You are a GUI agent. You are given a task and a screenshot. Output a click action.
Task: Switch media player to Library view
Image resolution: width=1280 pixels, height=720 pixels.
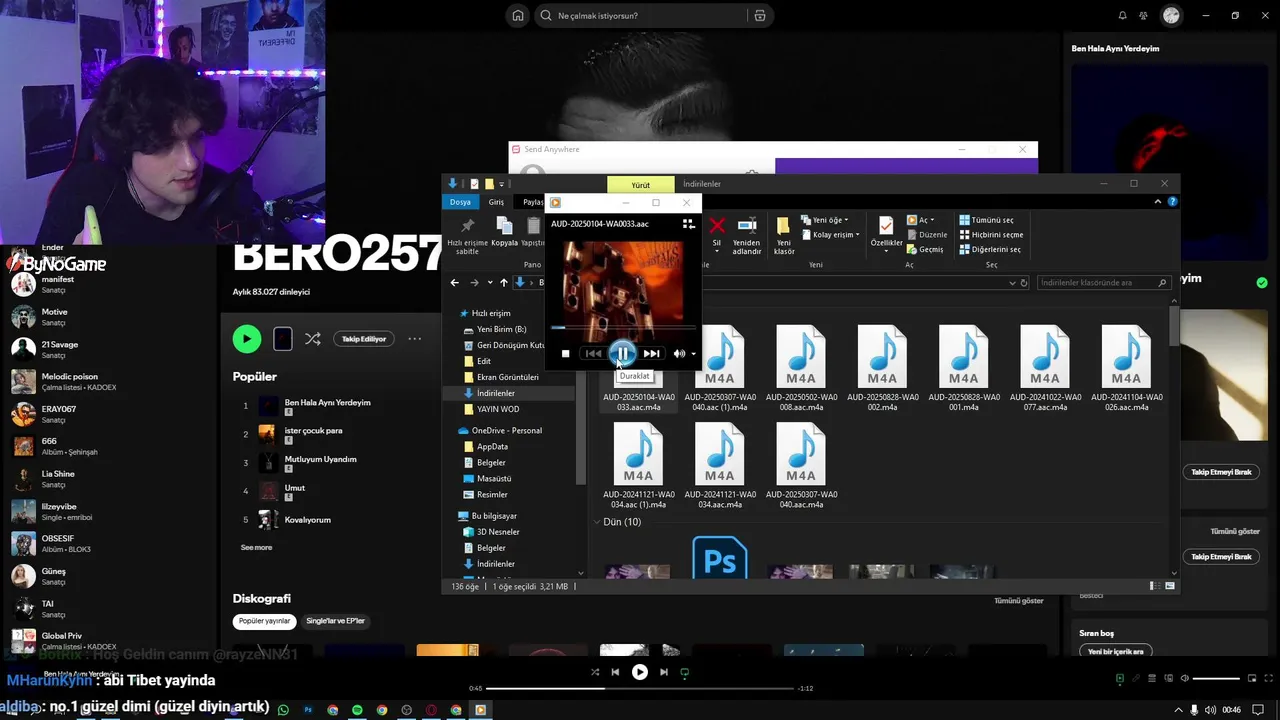(688, 224)
